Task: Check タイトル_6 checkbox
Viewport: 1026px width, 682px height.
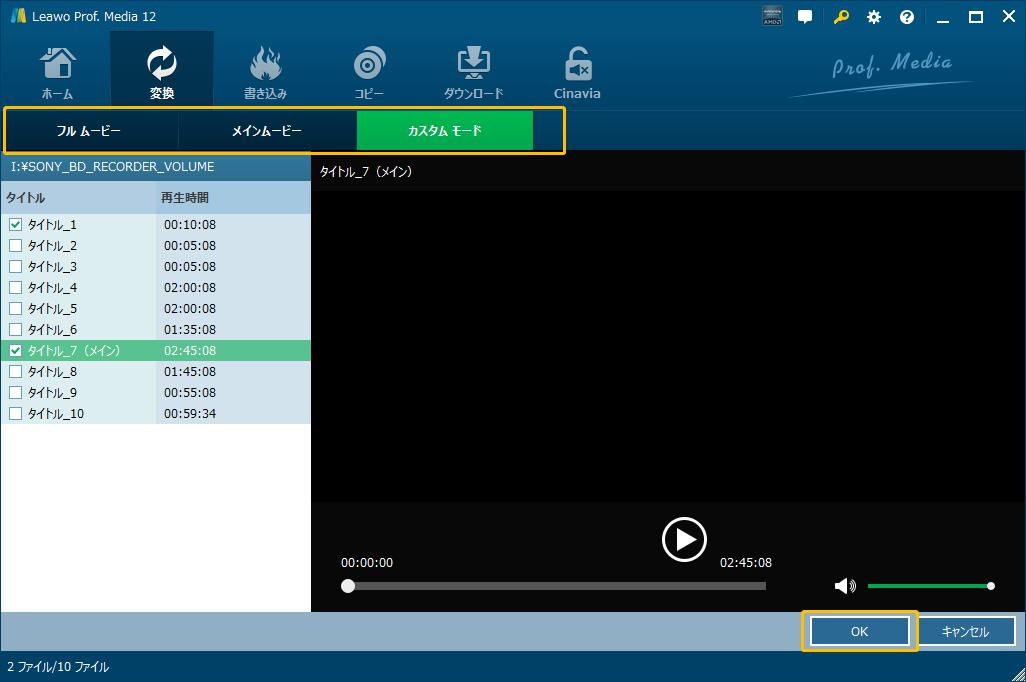Action: click(16, 329)
